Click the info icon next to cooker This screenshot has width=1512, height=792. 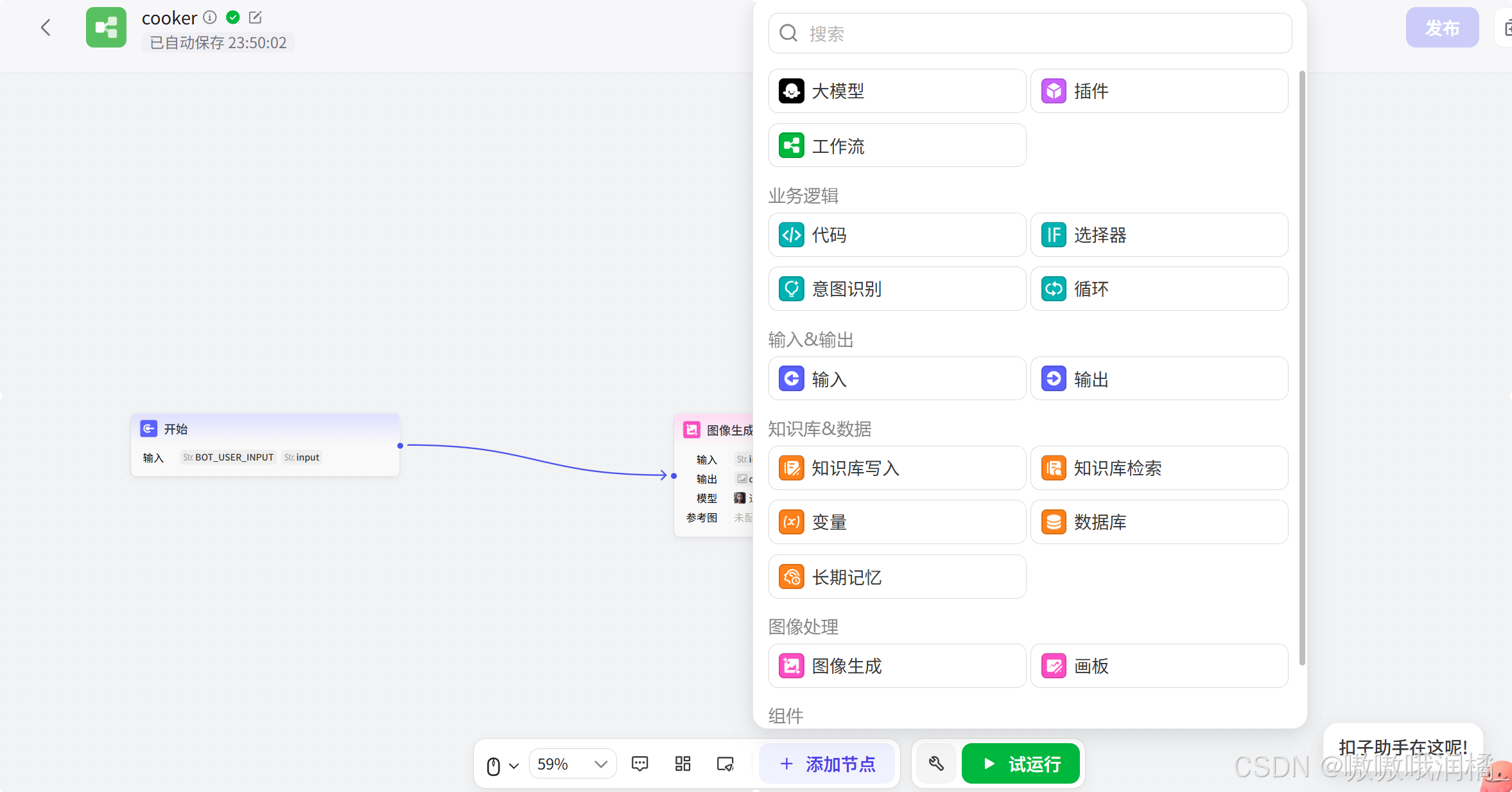point(210,17)
